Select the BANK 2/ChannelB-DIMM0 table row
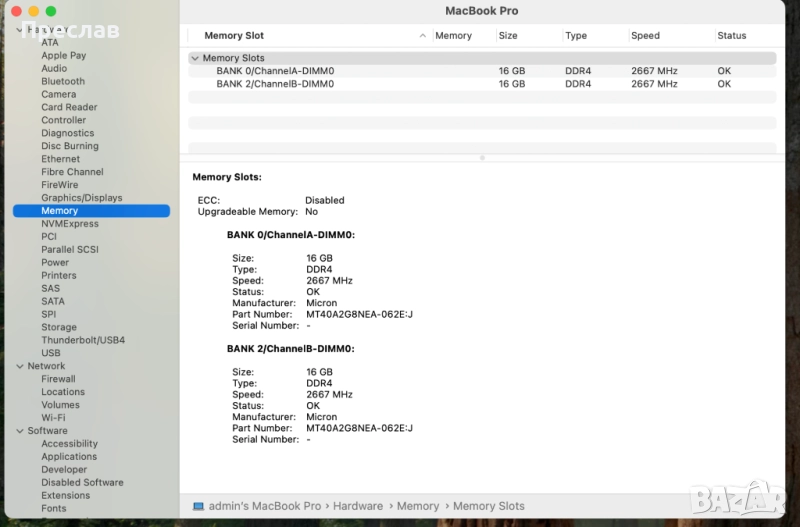Screen dimensions: 800x527 [275, 84]
